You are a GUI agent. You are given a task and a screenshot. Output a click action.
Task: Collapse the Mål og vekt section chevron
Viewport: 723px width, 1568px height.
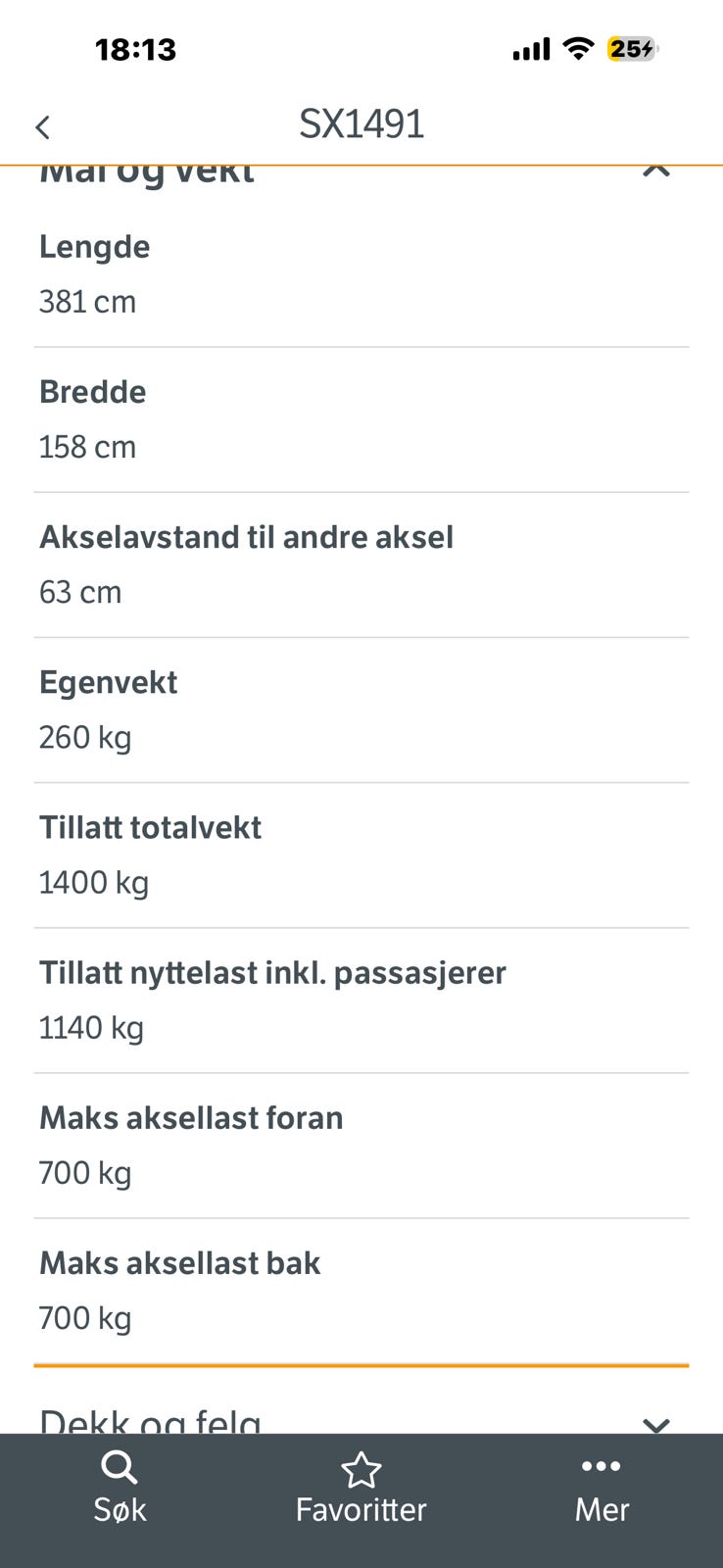pyautogui.click(x=655, y=171)
